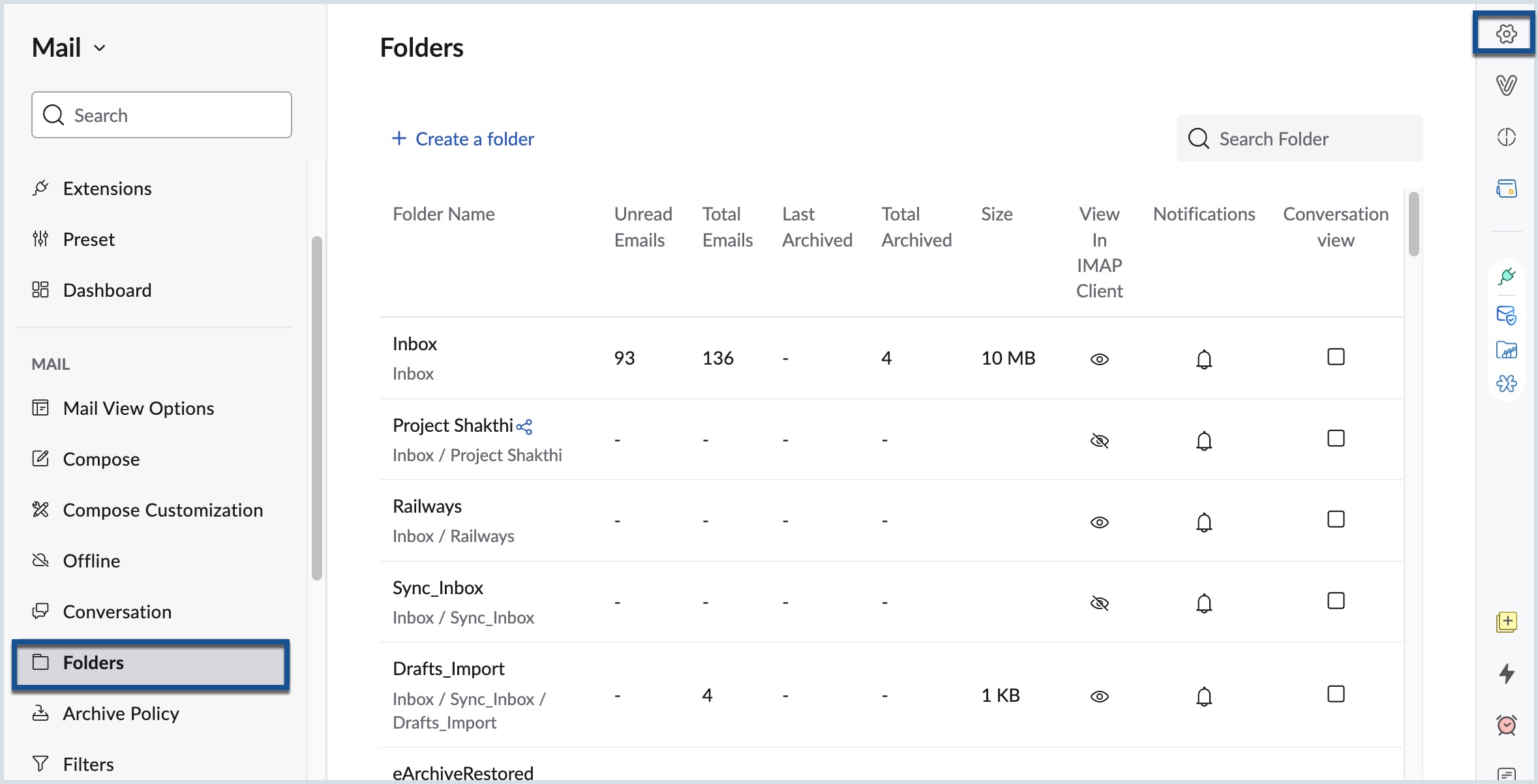
Task: Click the Project Shakthi folder name
Action: [453, 425]
